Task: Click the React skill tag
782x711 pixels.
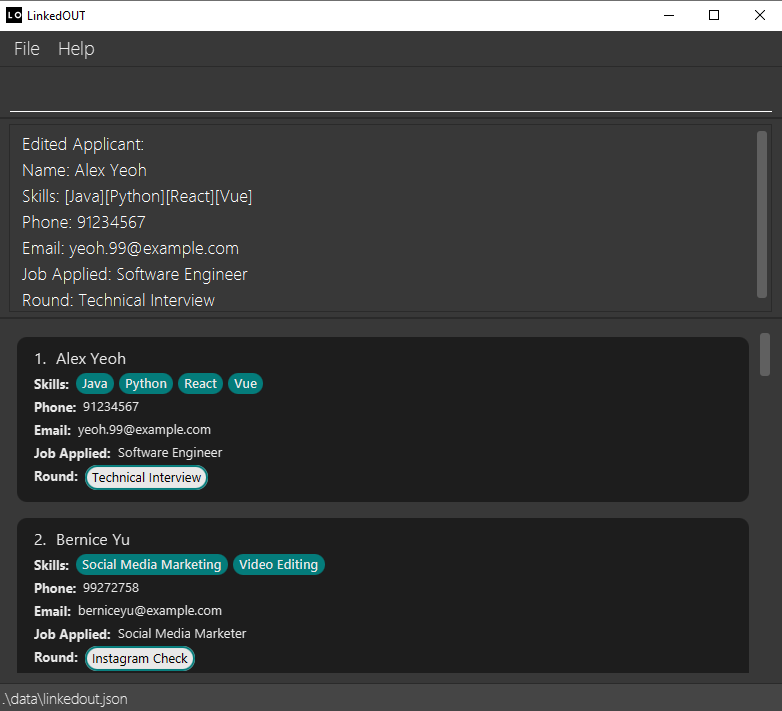Action: coord(200,384)
